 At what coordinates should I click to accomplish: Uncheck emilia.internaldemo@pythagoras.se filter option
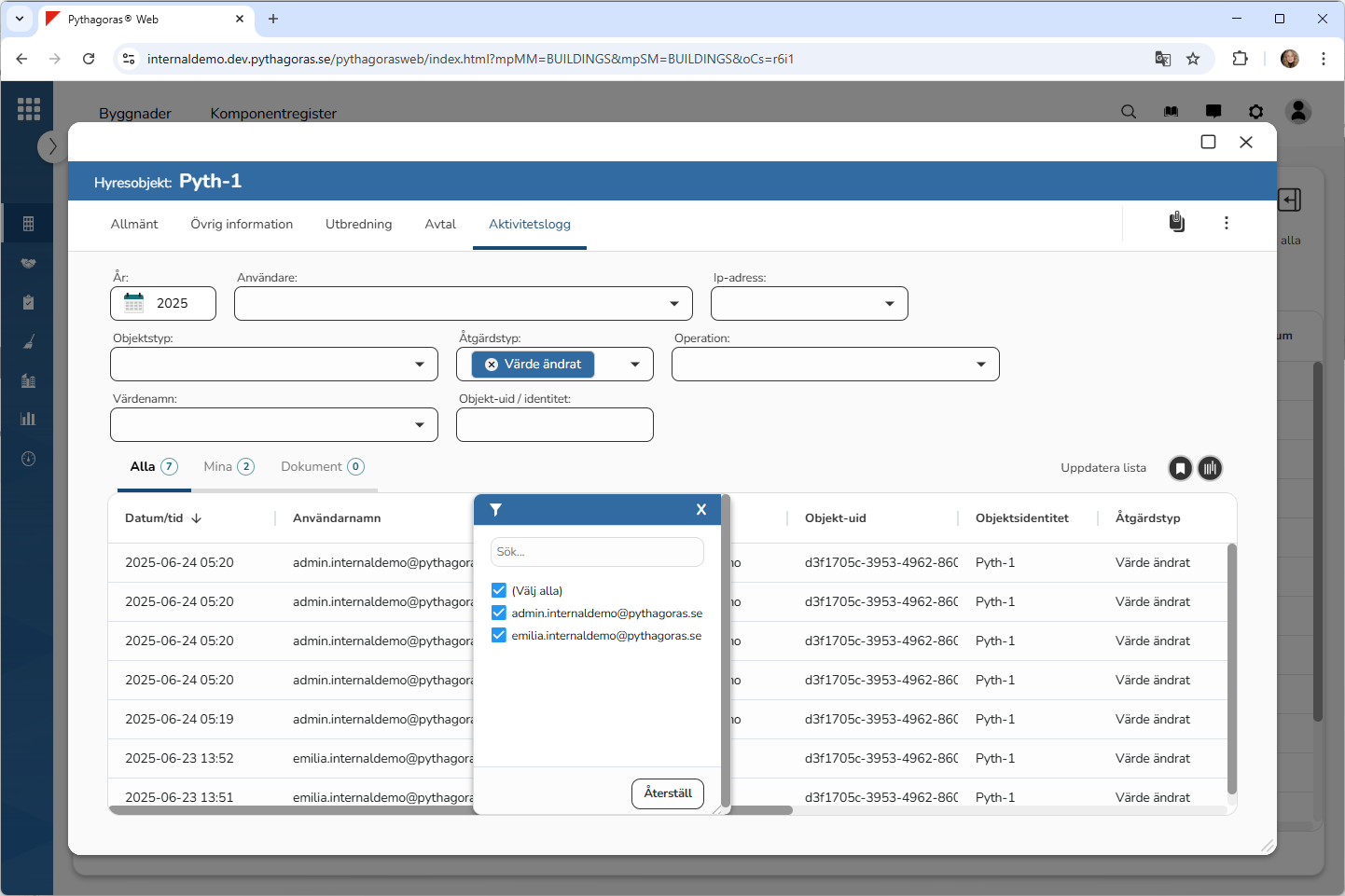click(x=499, y=635)
